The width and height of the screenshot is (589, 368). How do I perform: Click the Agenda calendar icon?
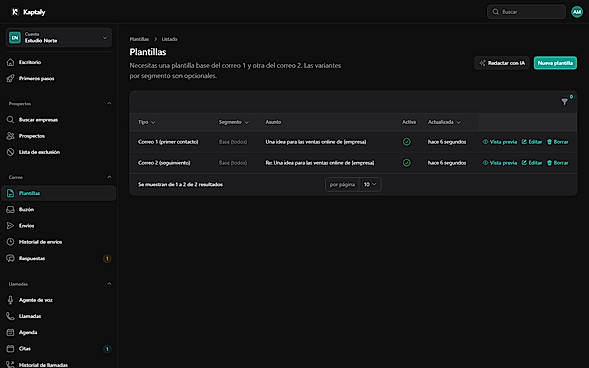(x=11, y=332)
